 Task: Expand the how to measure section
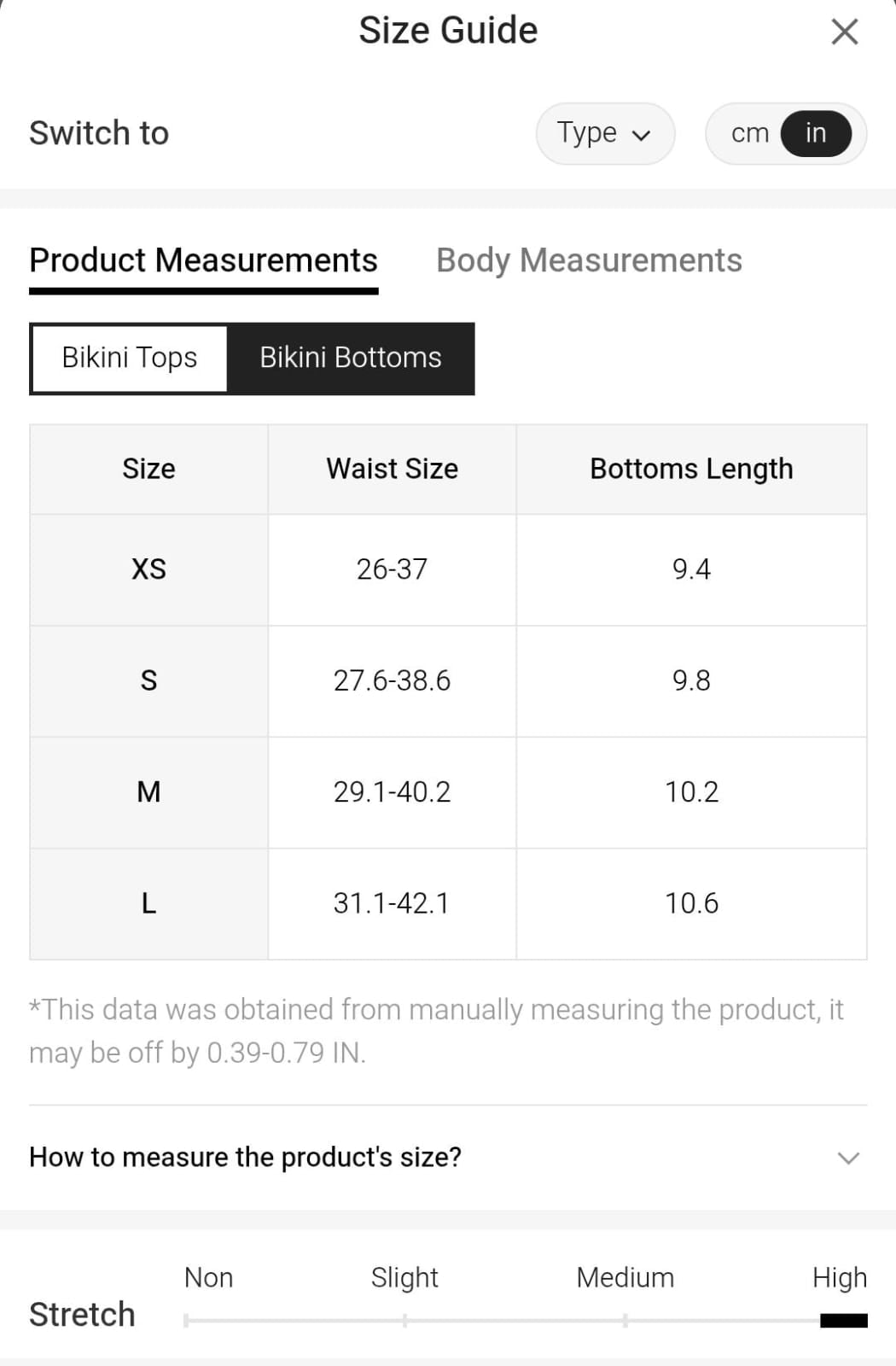(x=246, y=1157)
